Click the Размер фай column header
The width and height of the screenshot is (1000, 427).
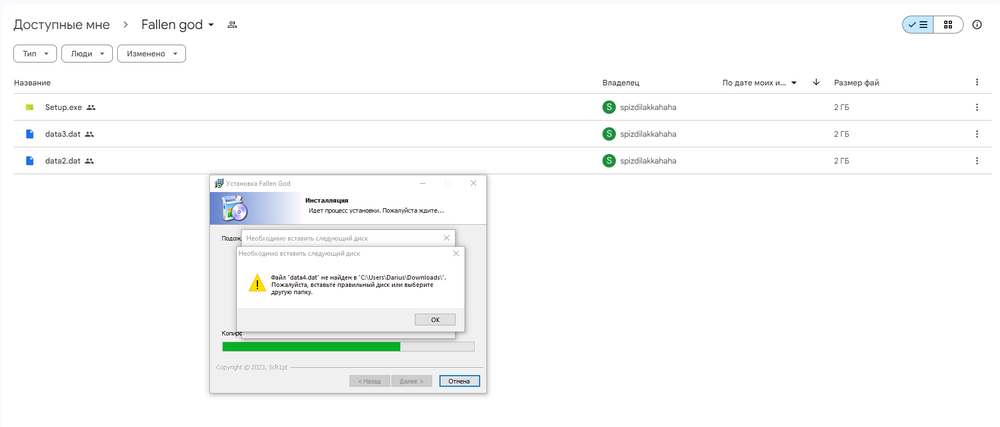pos(857,83)
